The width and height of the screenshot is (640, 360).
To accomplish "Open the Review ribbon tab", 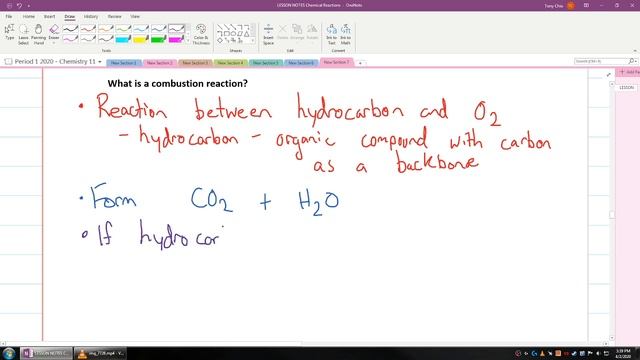I will coord(115,16).
